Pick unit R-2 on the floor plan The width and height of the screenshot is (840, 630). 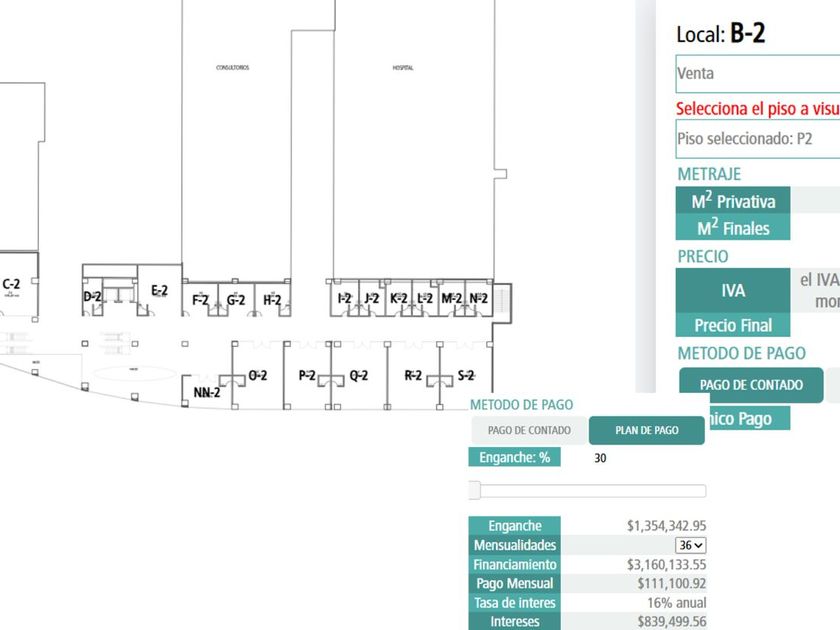point(412,376)
